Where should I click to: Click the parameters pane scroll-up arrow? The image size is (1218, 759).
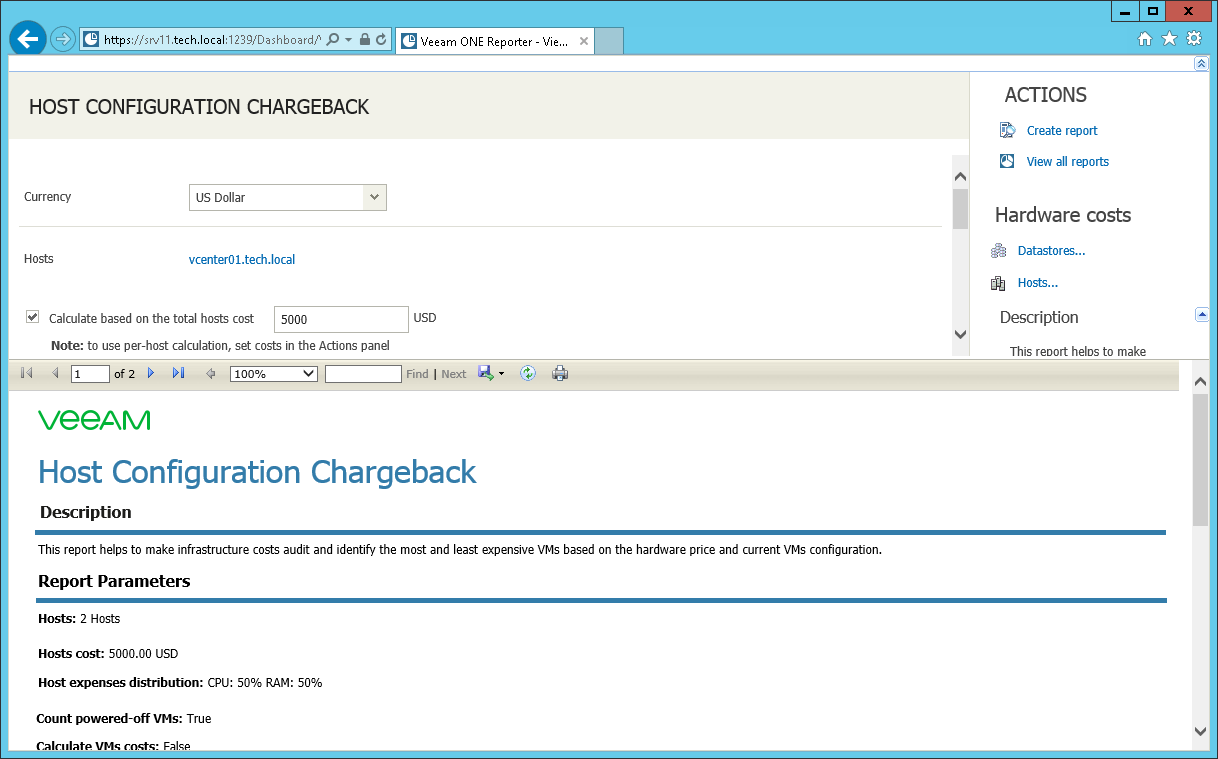960,177
